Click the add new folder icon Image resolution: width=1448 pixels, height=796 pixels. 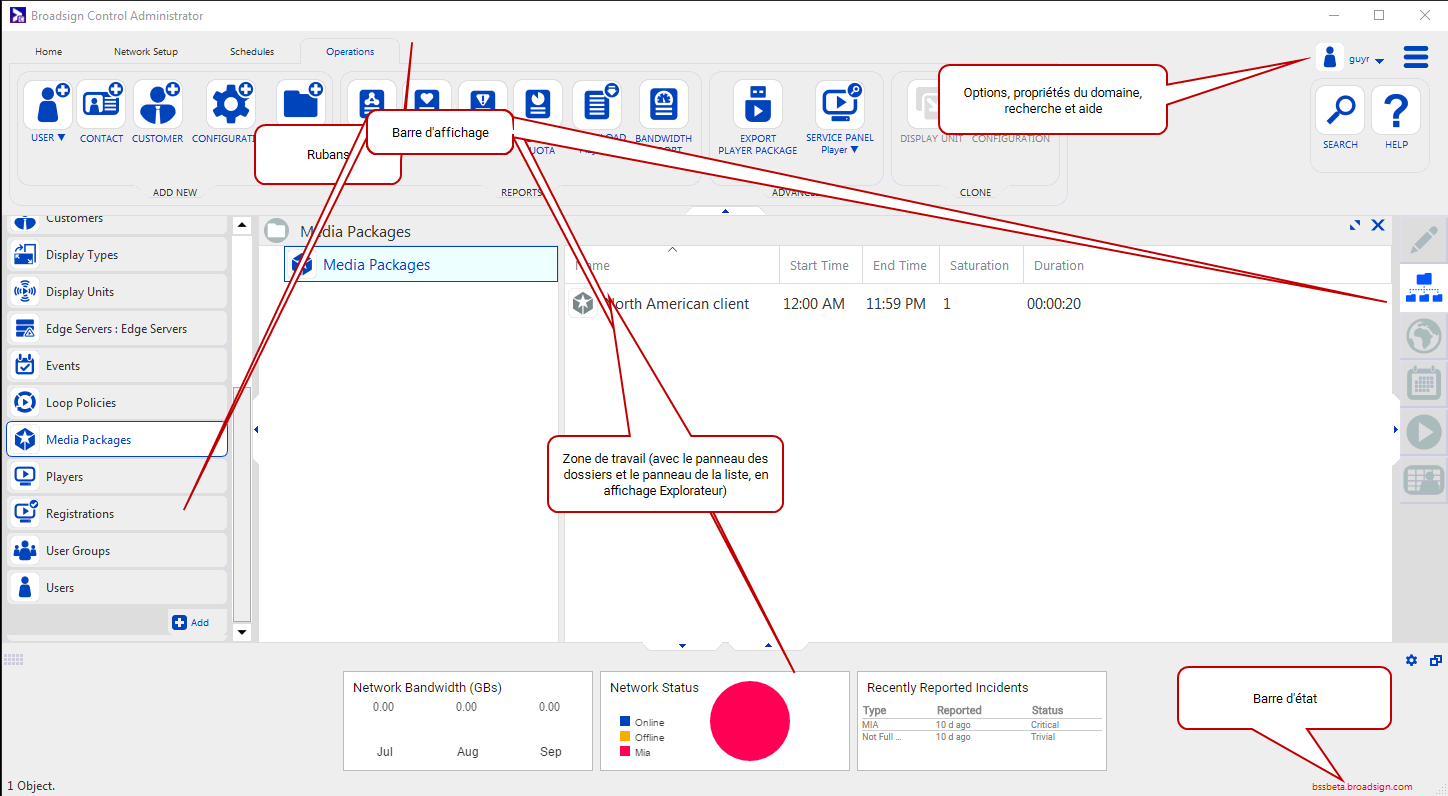301,104
